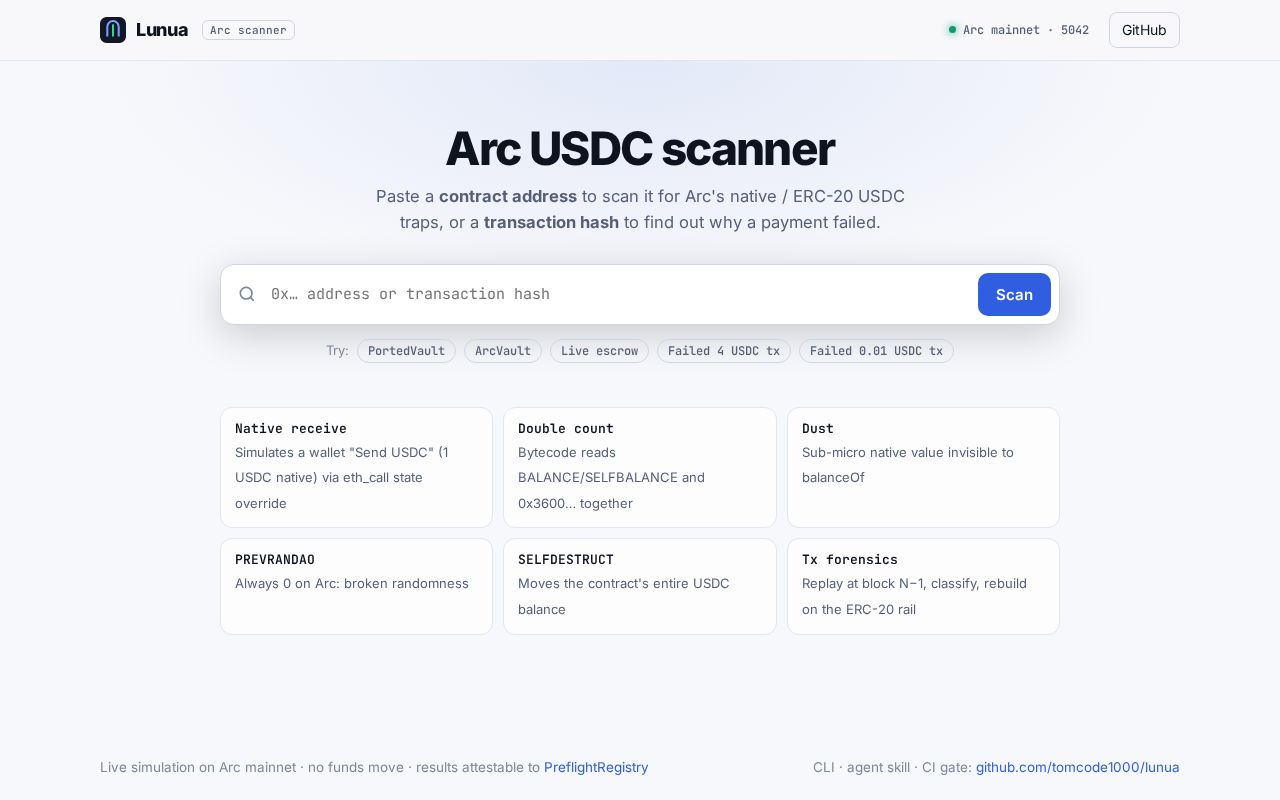The height and width of the screenshot is (800, 1280).
Task: Choose the Failed 4 USDC tx example
Action: 724,351
